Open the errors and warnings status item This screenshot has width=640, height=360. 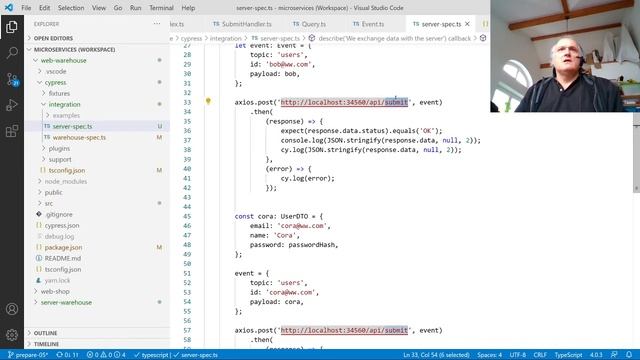pos(106,355)
